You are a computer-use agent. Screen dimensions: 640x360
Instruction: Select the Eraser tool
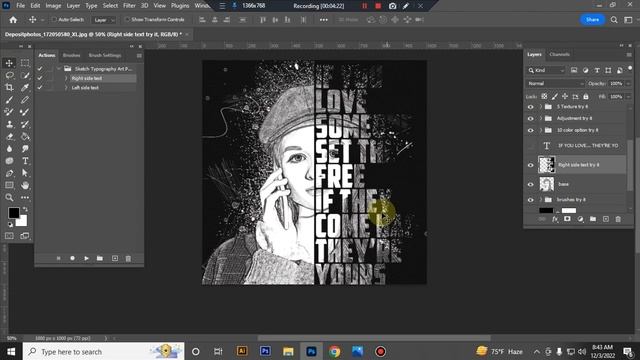9,136
